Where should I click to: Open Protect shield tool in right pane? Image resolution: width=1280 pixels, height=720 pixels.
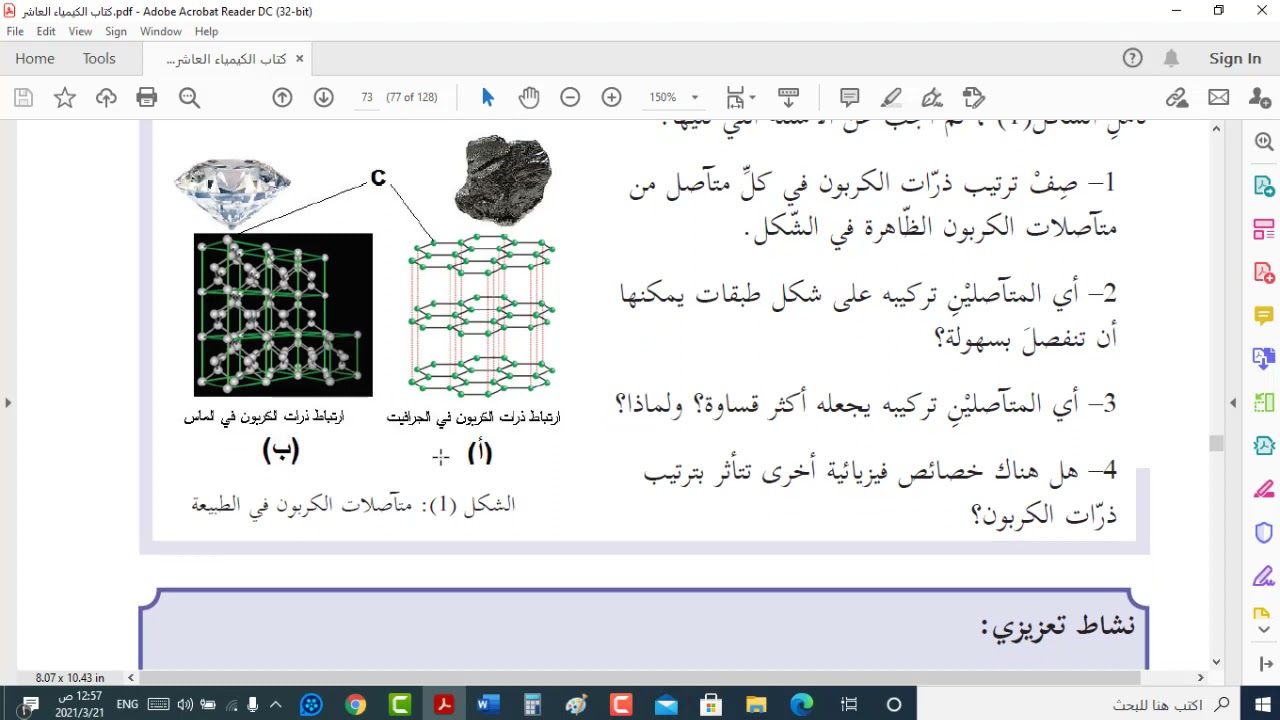coord(1263,532)
